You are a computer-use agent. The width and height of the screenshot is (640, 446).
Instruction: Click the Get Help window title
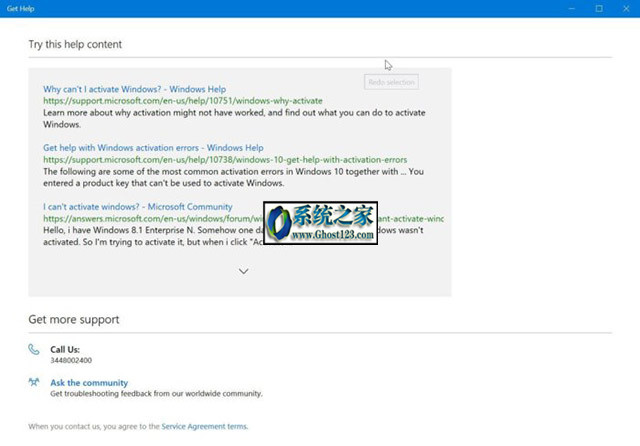click(20, 9)
